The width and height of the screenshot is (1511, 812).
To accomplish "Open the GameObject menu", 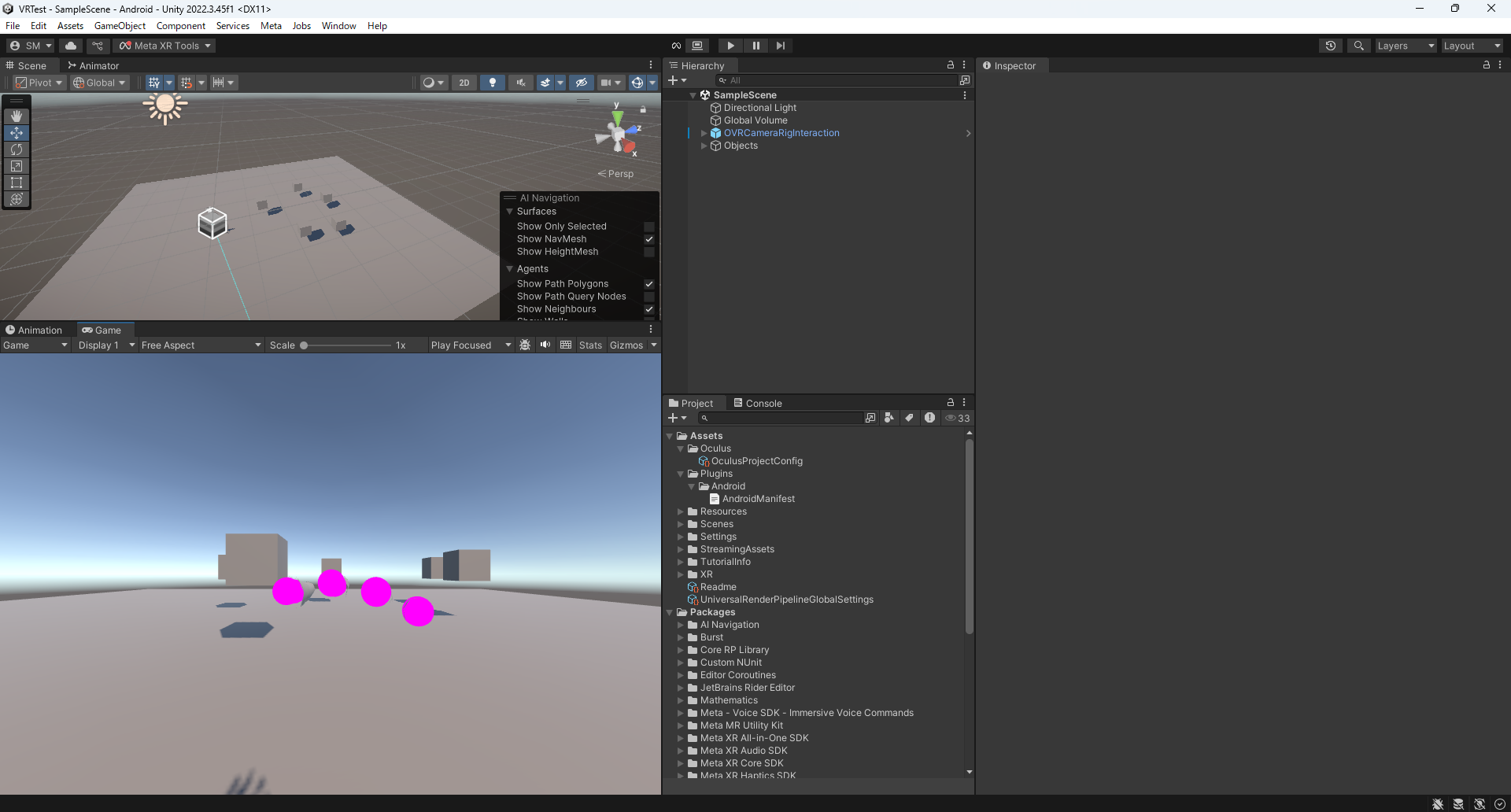I will point(120,26).
